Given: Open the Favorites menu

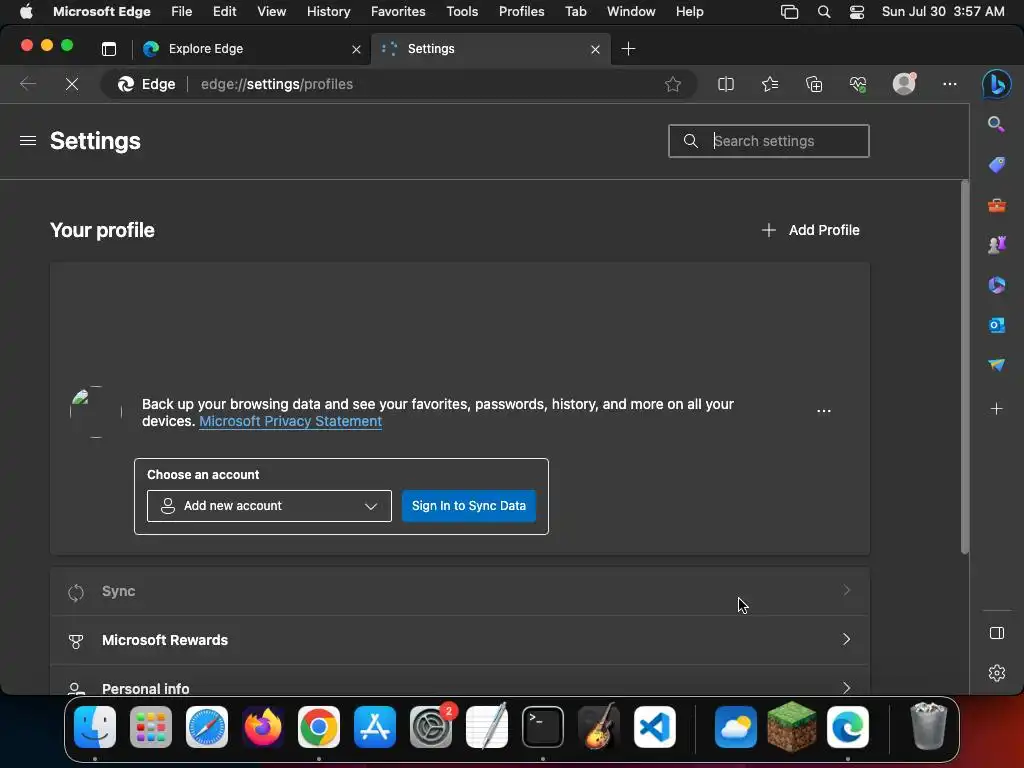Looking at the screenshot, I should (x=398, y=12).
